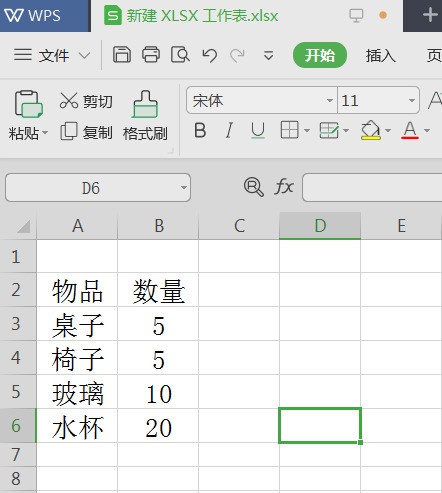
Task: Open the font size 11 dropdown
Action: 412,100
